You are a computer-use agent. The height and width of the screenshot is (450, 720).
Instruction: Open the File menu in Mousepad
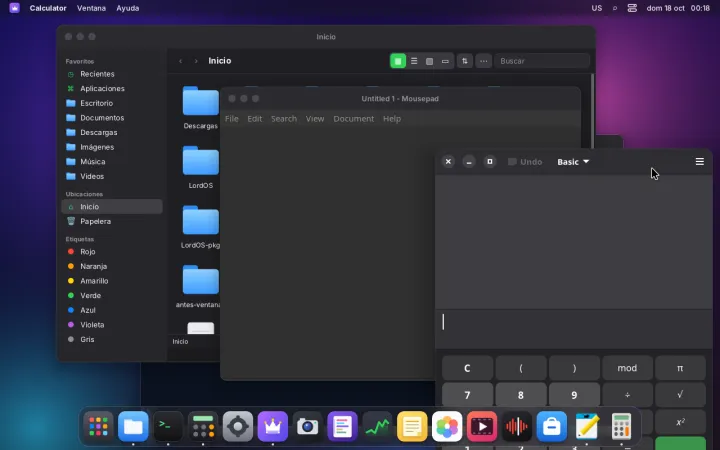coord(231,118)
